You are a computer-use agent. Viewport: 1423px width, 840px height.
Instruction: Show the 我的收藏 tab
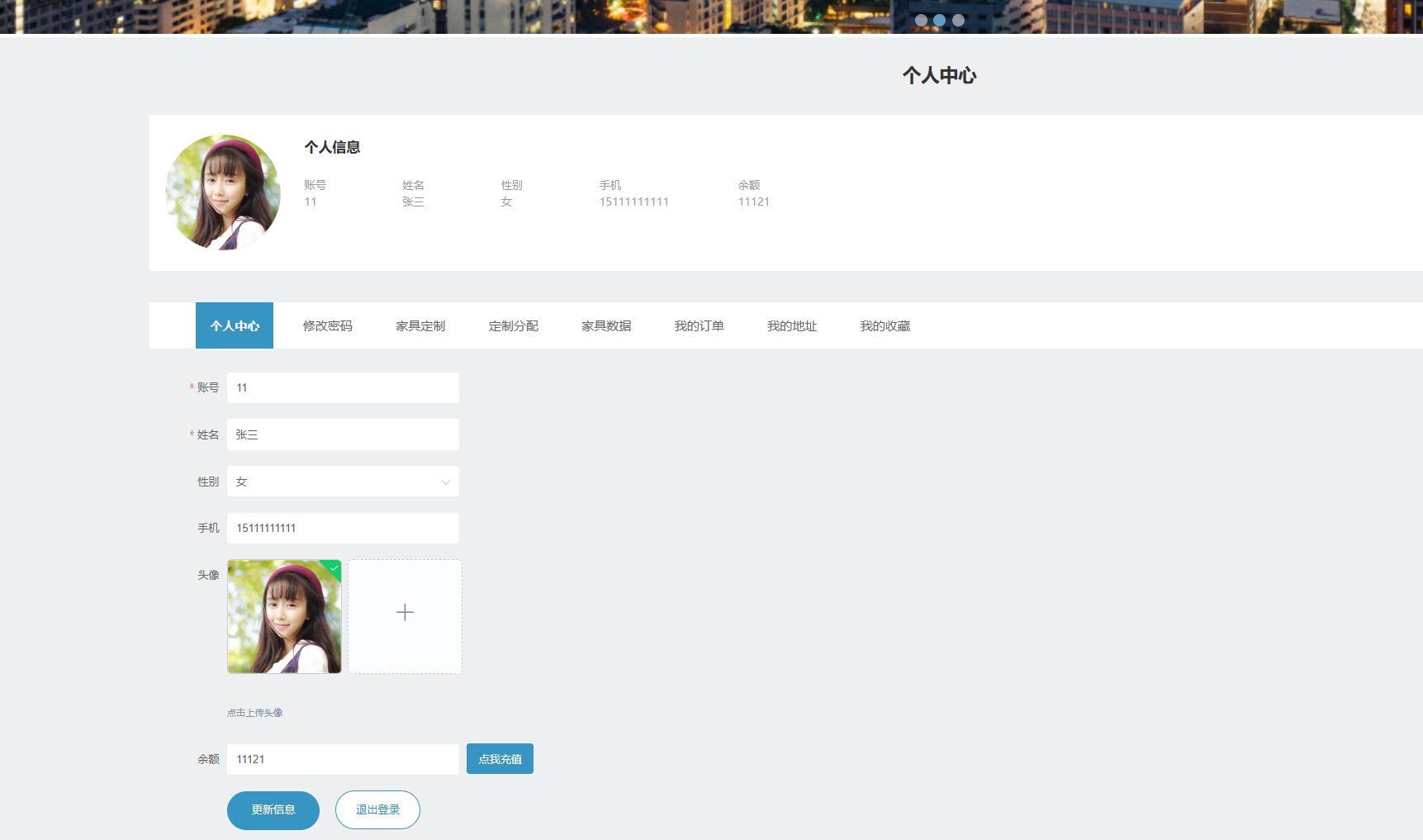(885, 326)
